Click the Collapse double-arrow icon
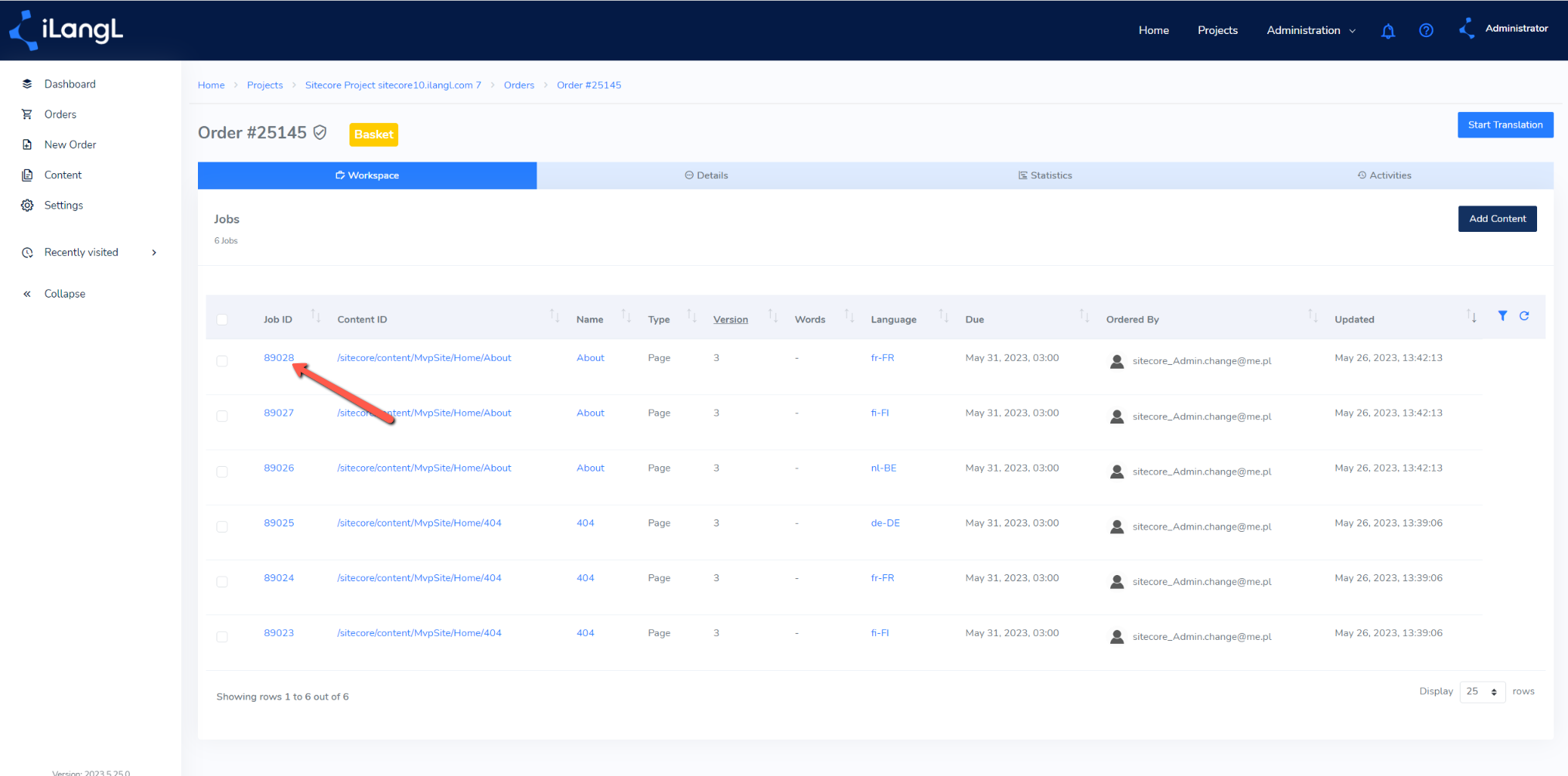The image size is (1568, 776). click(27, 294)
